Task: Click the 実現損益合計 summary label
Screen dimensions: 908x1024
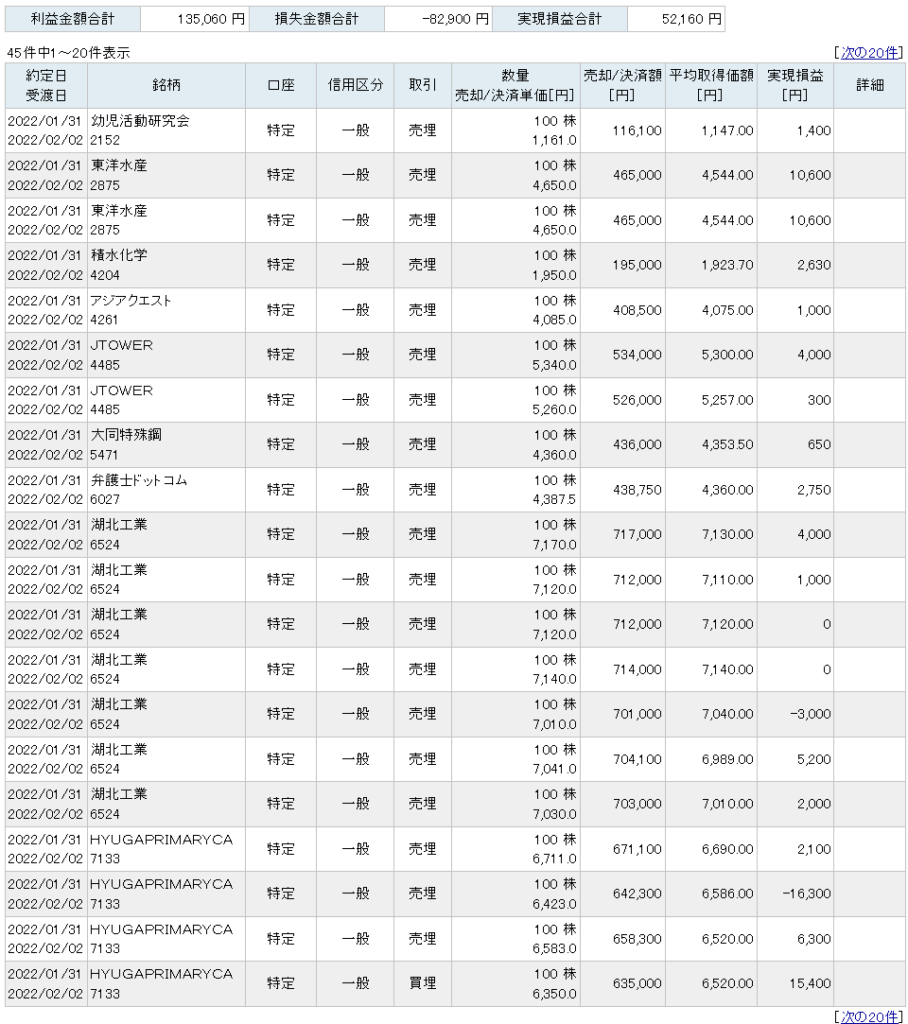Action: [560, 19]
